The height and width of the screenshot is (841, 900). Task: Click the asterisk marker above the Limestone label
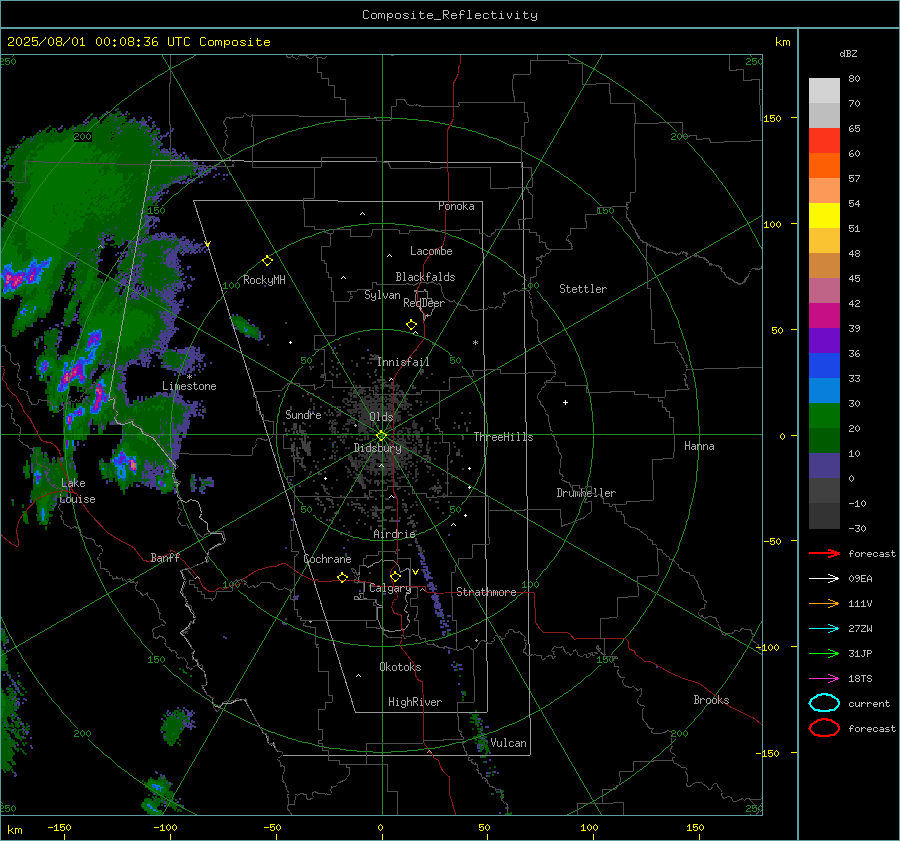(x=189, y=377)
